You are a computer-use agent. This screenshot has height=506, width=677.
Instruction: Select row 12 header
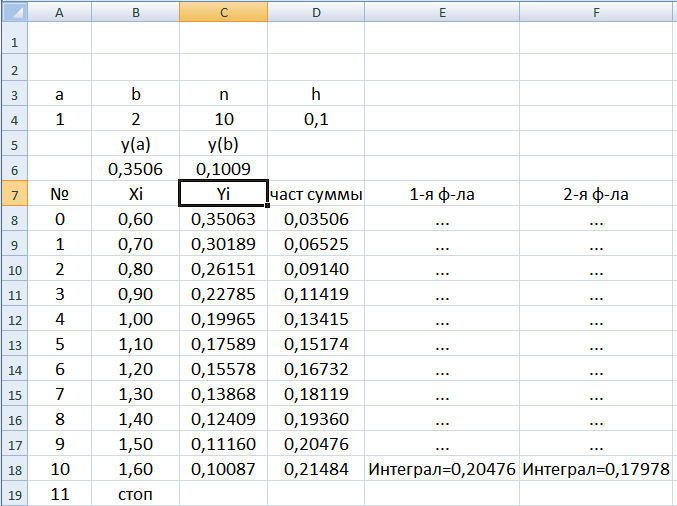pos(15,319)
